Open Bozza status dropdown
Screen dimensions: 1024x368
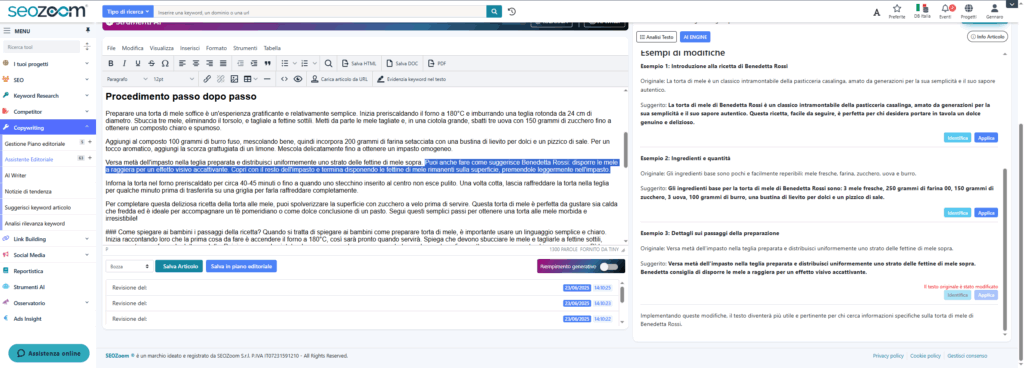[x=129, y=266]
